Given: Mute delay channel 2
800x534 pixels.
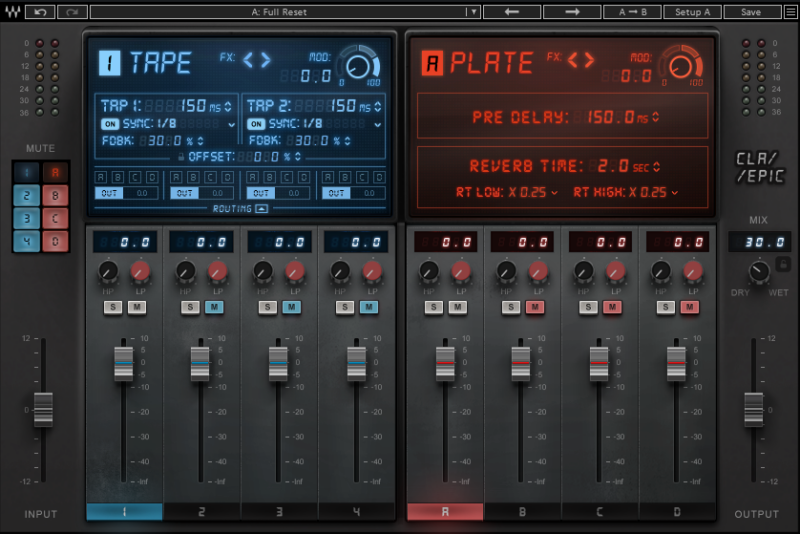Looking at the screenshot, I should (214, 307).
